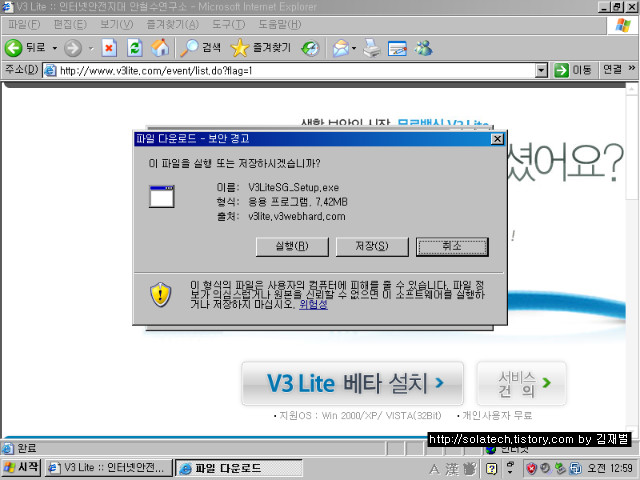Open the 파일(F) menu

point(24,24)
